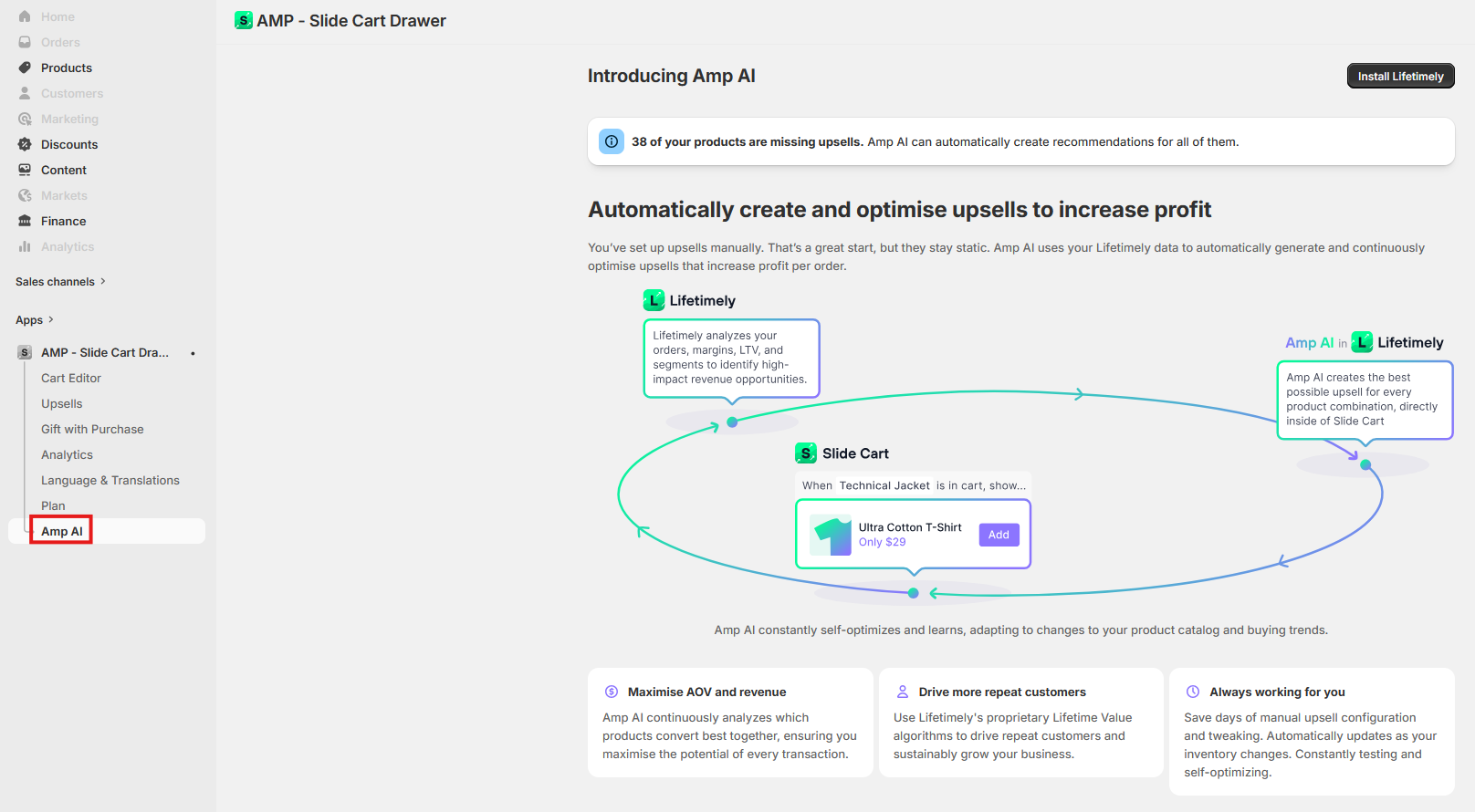Click the 'Introducing Amp AI' heading
Screen dimensions: 1475x812
click(672, 76)
